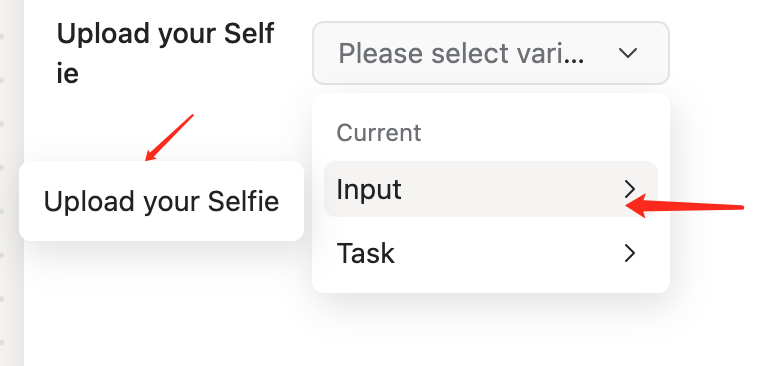The height and width of the screenshot is (366, 758).
Task: Click the arrow icon beside Input
Action: click(x=629, y=189)
